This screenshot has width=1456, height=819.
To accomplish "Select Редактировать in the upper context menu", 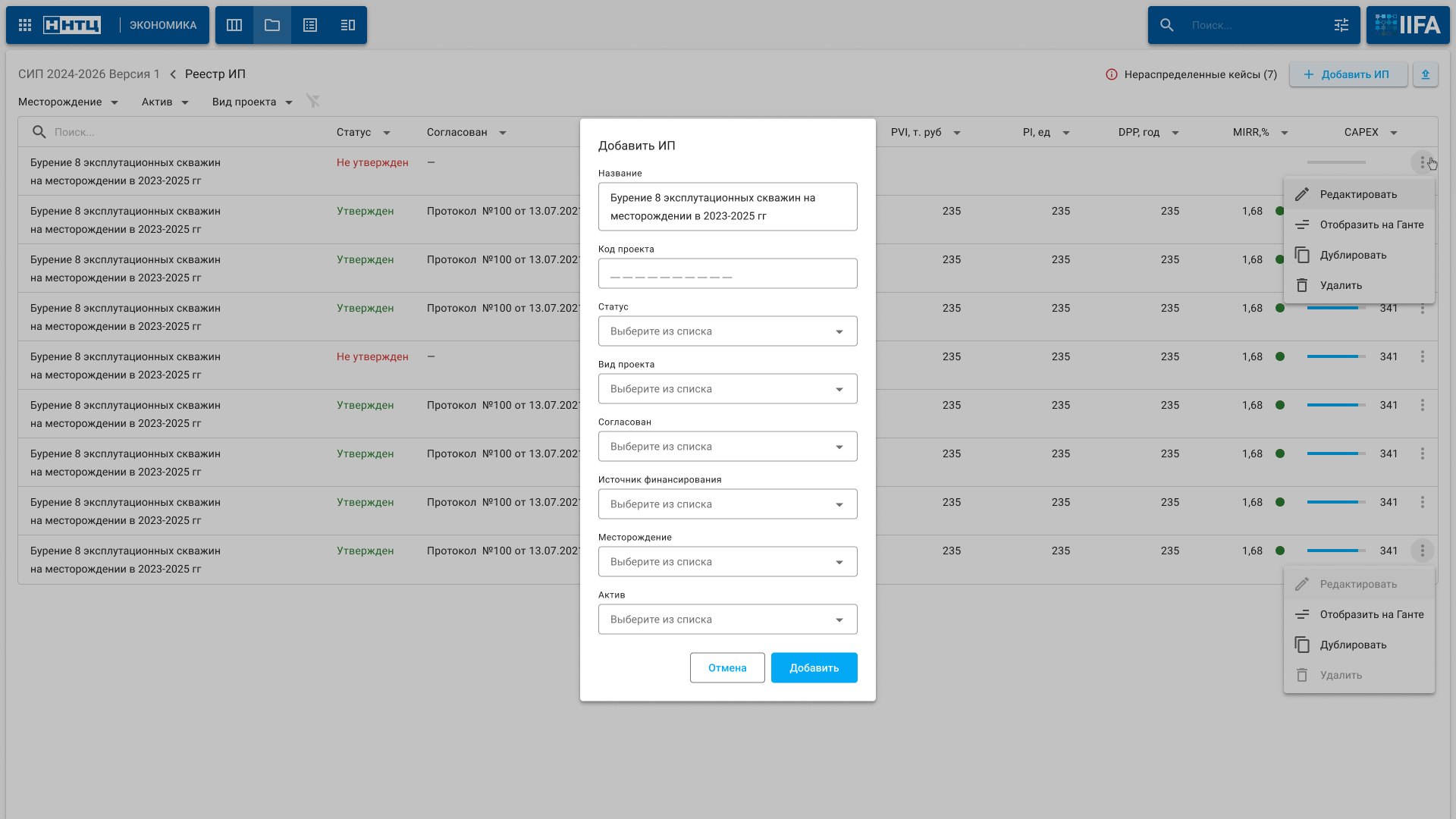I will [x=1357, y=194].
